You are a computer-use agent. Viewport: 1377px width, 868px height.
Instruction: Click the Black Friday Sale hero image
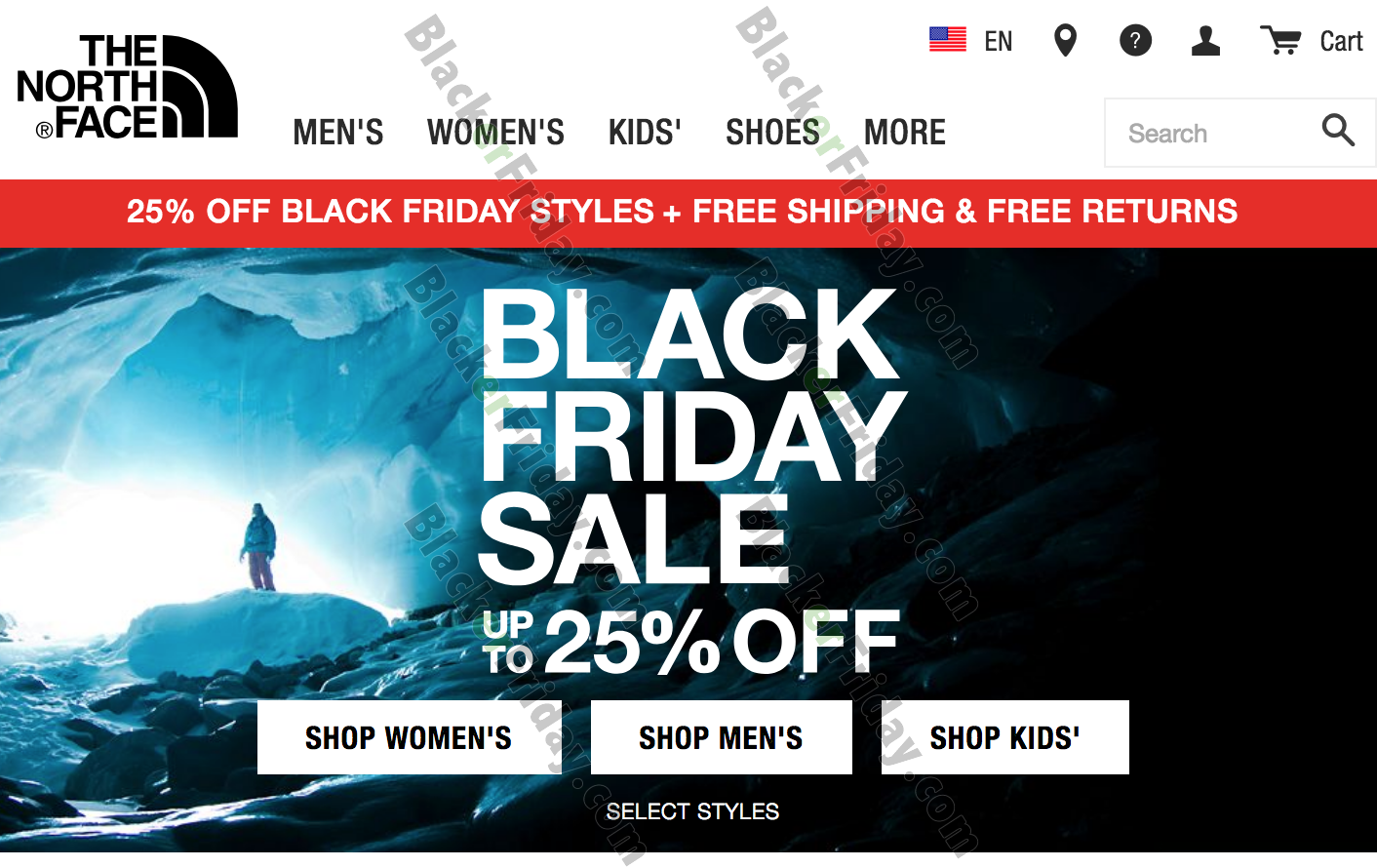(688, 550)
